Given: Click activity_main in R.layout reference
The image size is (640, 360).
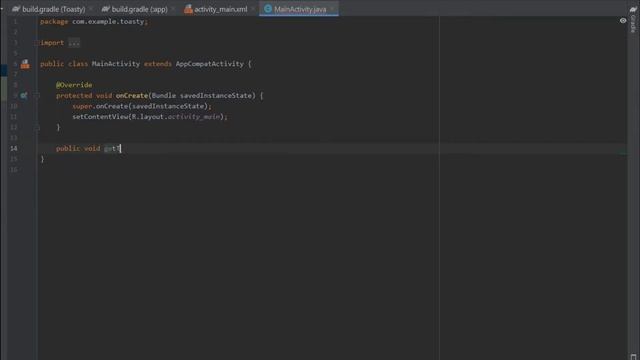Looking at the screenshot, I should pos(194,117).
